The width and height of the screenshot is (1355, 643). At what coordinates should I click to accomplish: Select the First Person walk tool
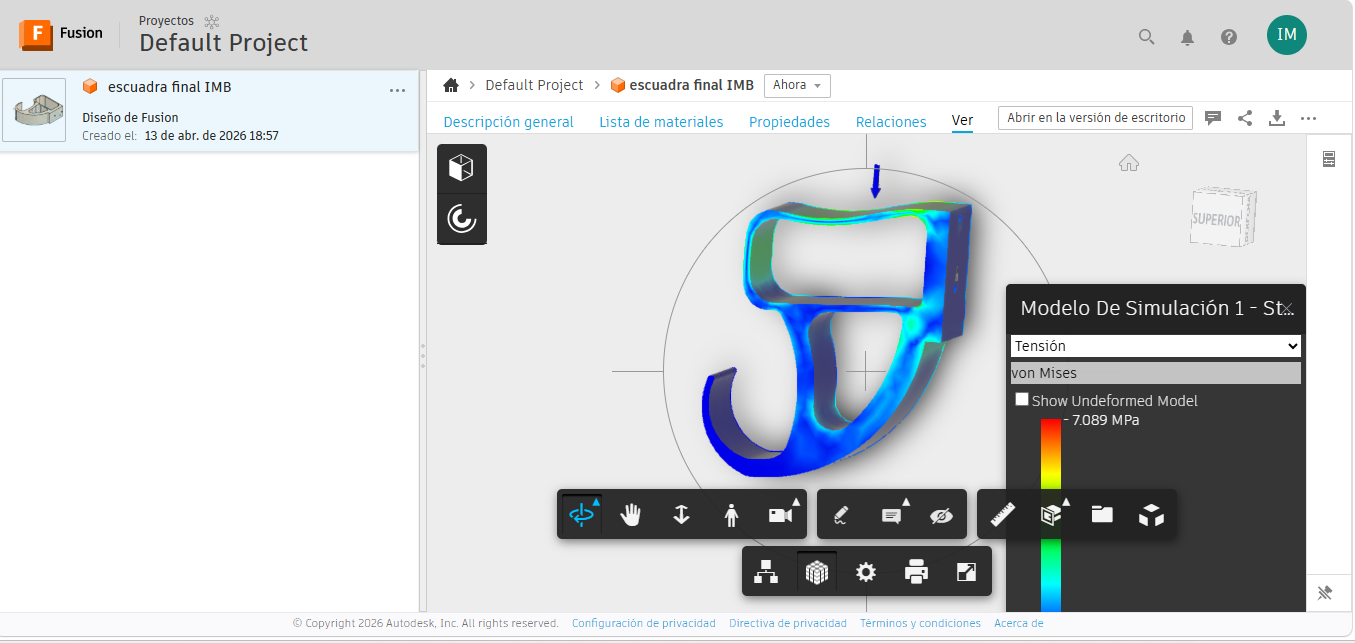click(x=731, y=515)
